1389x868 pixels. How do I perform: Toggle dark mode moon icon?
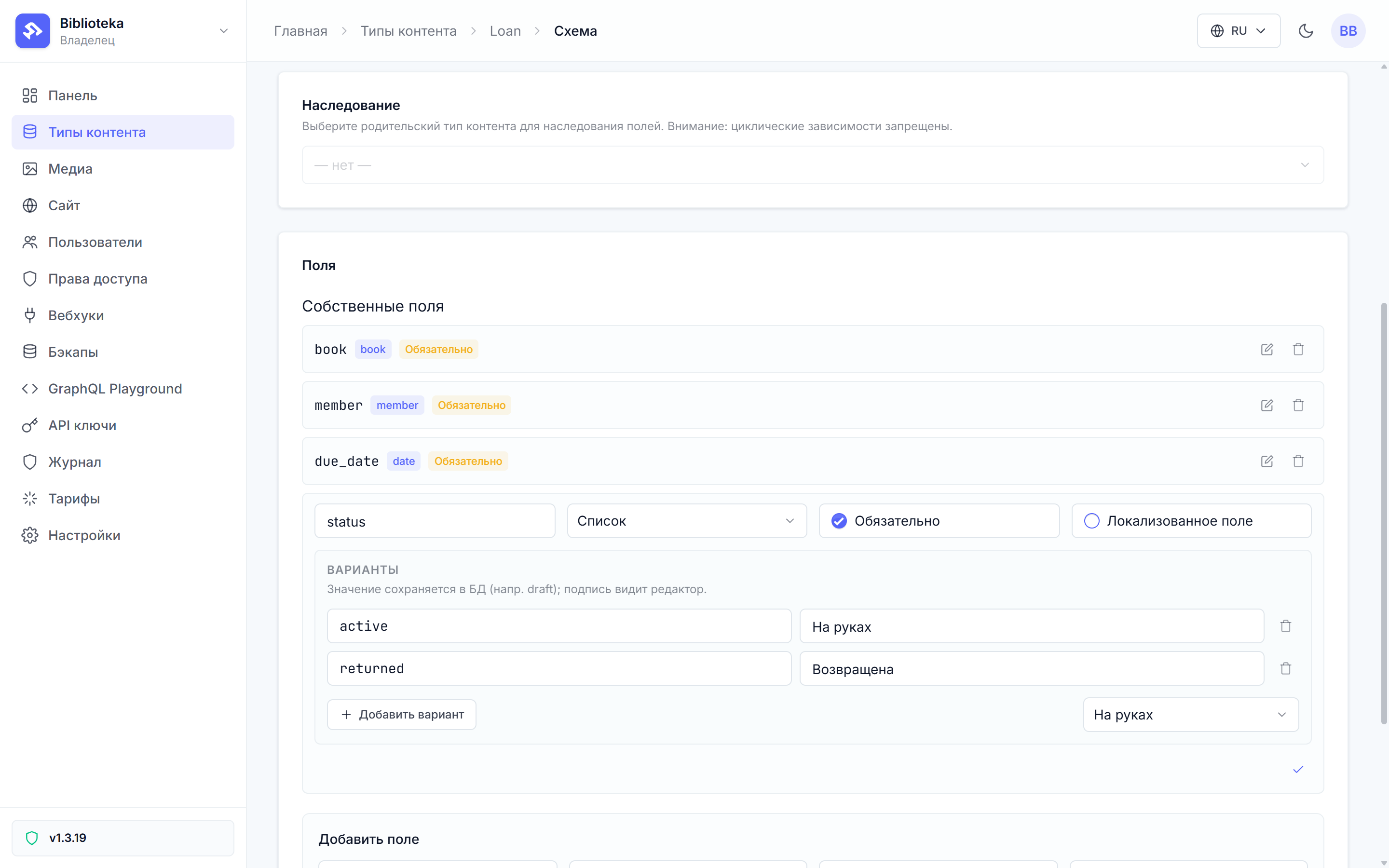tap(1306, 31)
